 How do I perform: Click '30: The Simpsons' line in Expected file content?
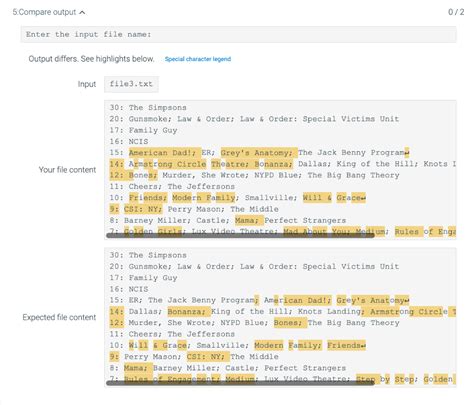click(x=148, y=255)
